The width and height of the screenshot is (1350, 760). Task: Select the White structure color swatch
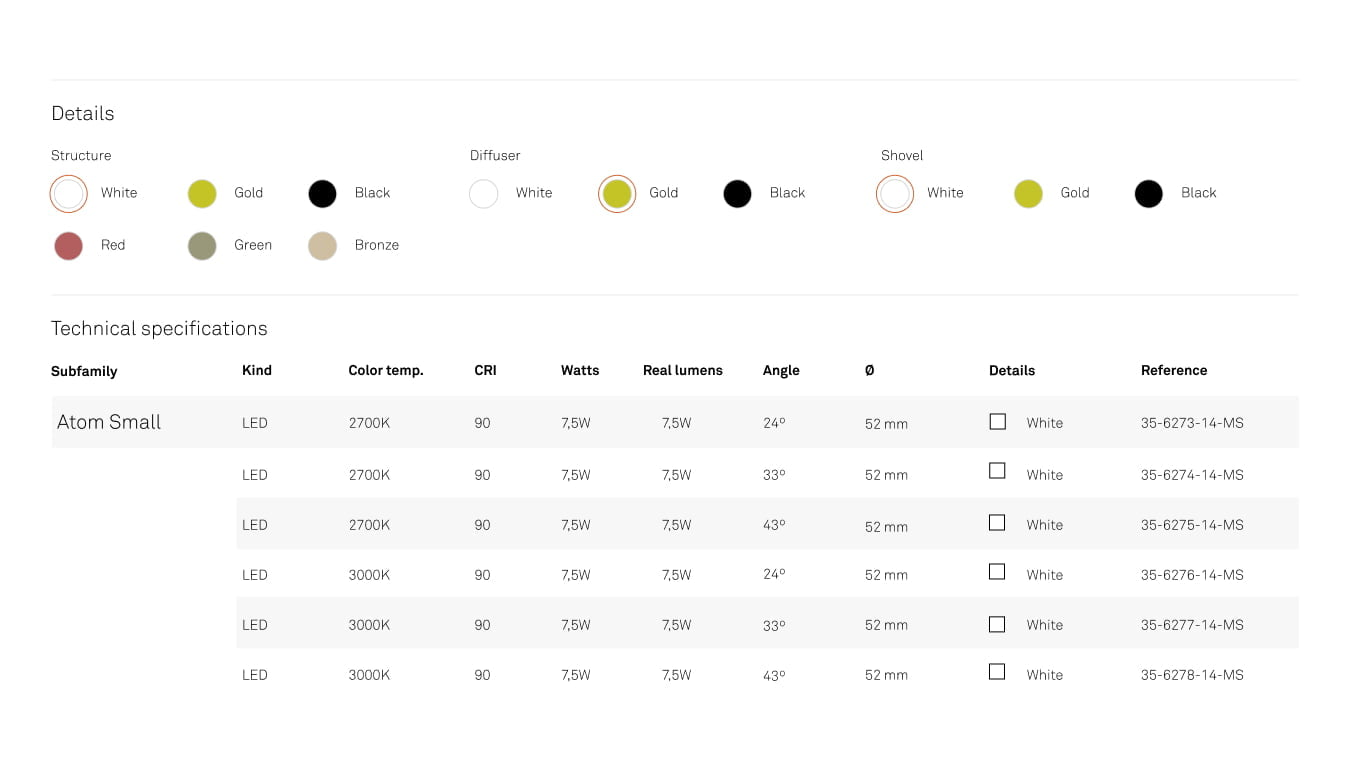point(69,194)
